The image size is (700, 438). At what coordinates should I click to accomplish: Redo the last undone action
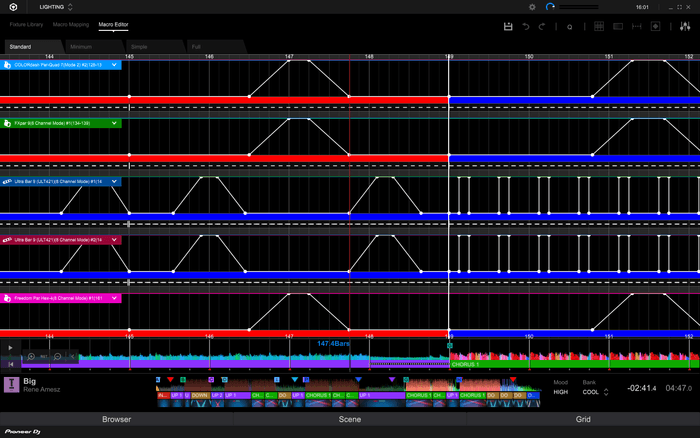point(542,27)
